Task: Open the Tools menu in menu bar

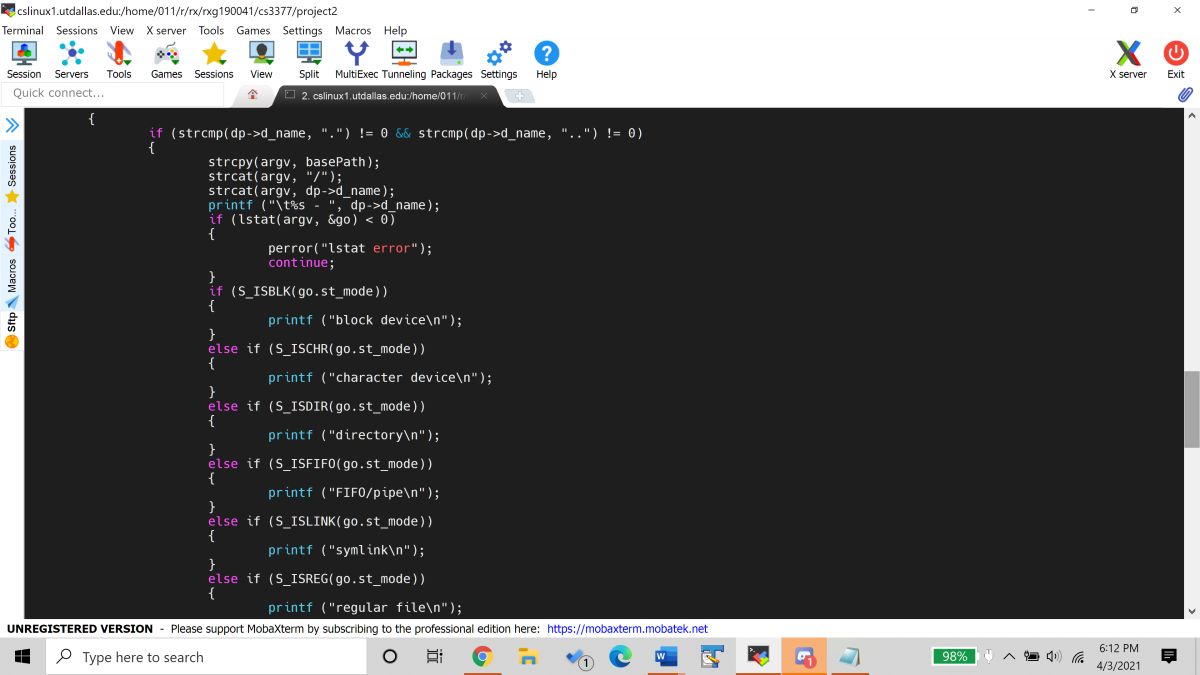Action: [x=211, y=30]
